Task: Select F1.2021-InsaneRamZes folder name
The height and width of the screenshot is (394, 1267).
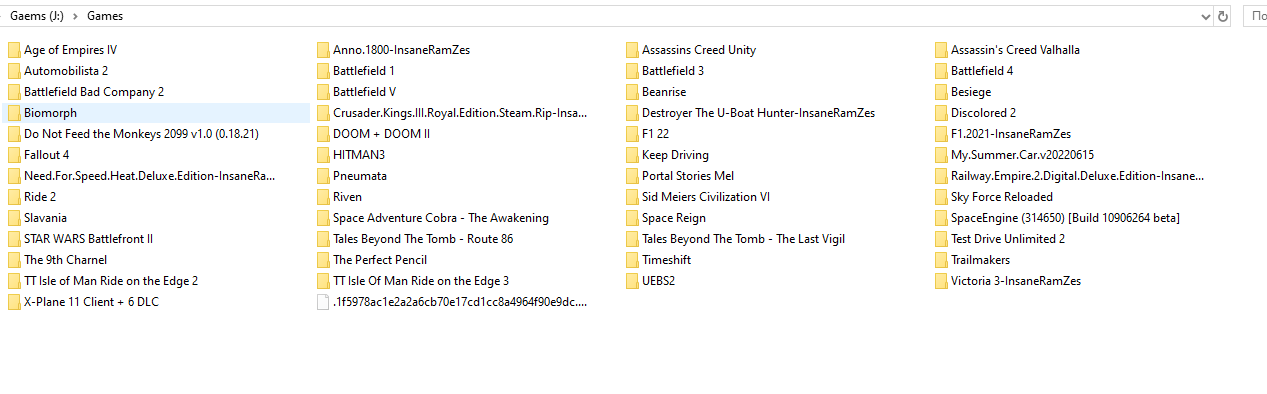Action: pos(1011,134)
